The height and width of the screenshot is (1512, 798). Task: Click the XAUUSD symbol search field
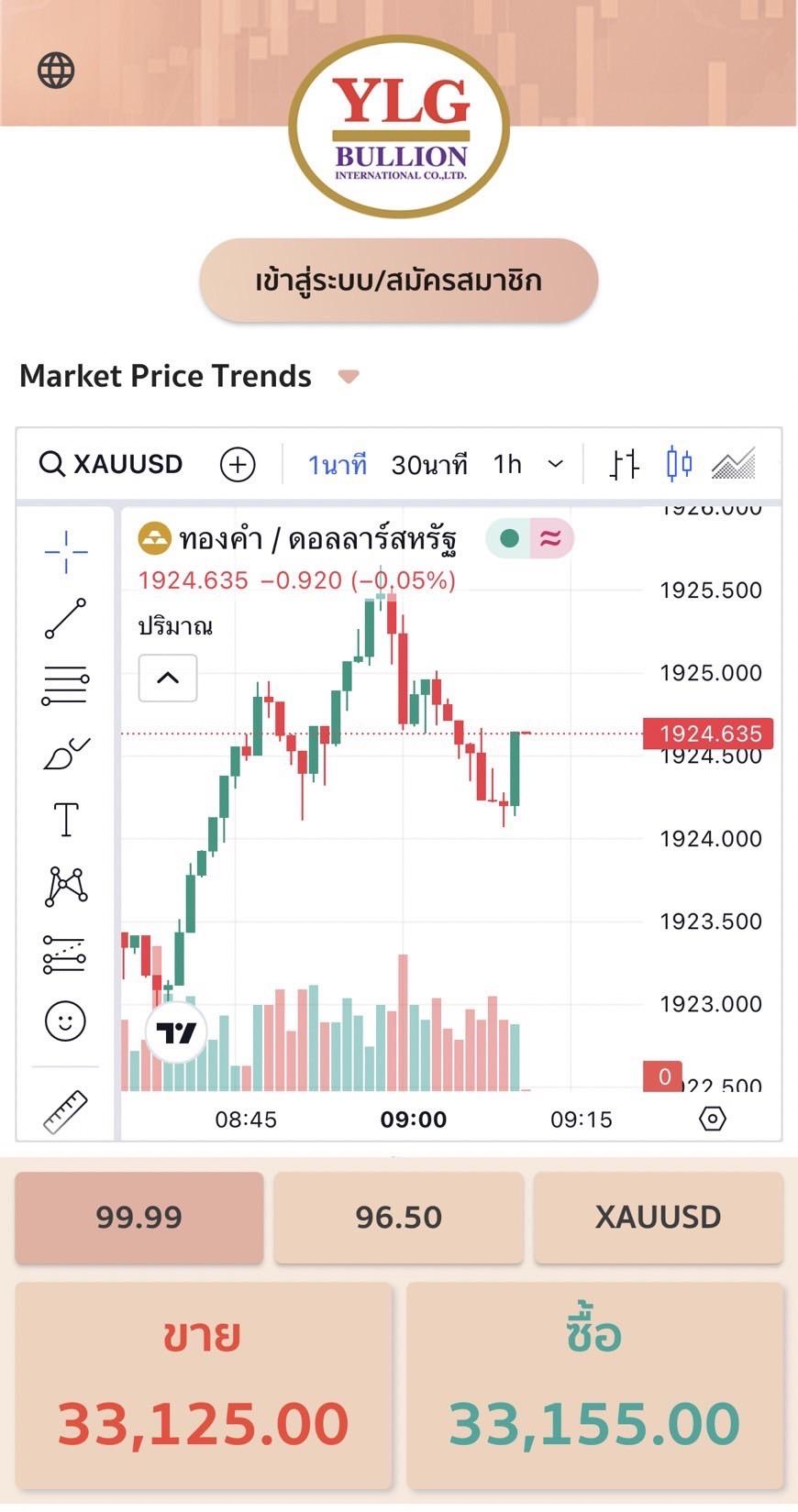[x=112, y=464]
